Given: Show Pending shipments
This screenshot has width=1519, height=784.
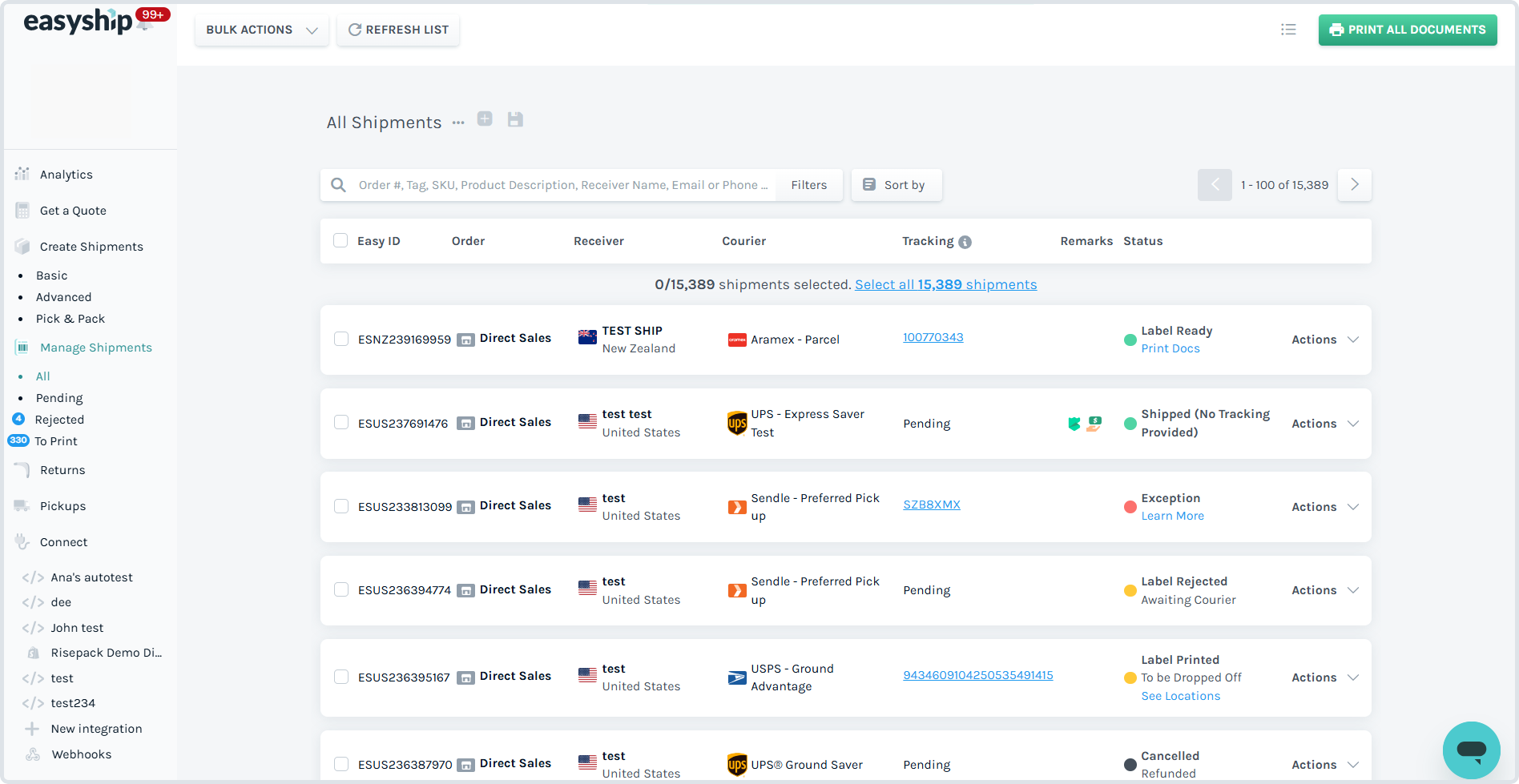Looking at the screenshot, I should [59, 398].
